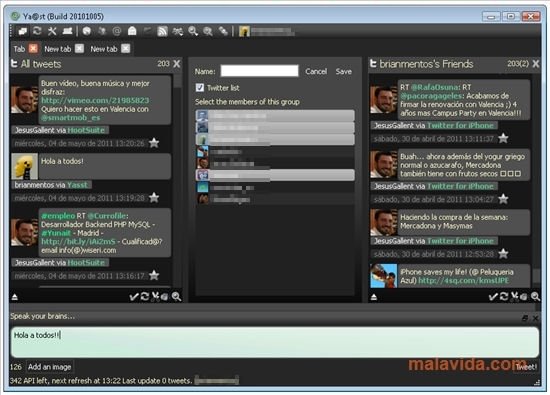Mark all read checkmark in All tweets

(x=134, y=297)
